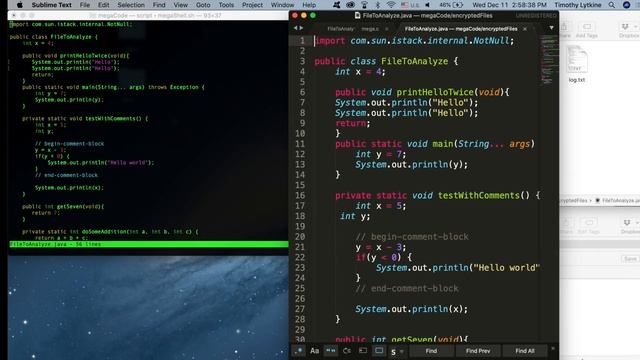Open the Project menu
The height and width of the screenshot is (360, 640).
pos(252,5)
